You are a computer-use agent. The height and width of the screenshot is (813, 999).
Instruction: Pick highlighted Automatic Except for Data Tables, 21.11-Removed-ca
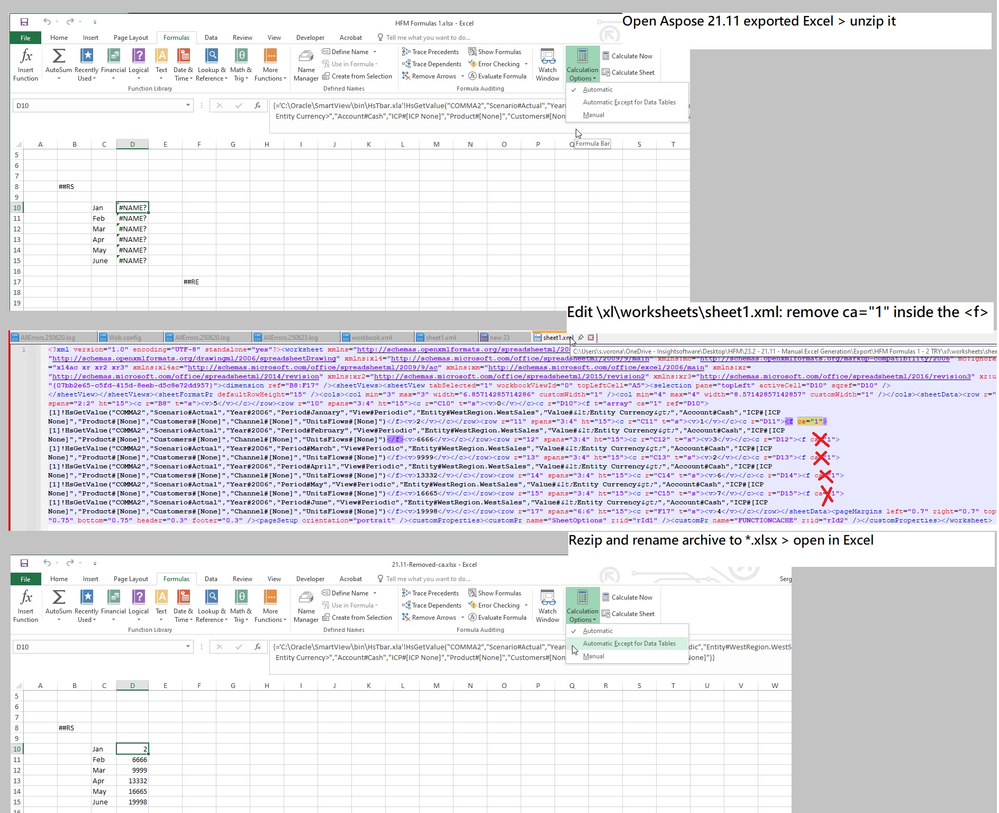tap(627, 644)
